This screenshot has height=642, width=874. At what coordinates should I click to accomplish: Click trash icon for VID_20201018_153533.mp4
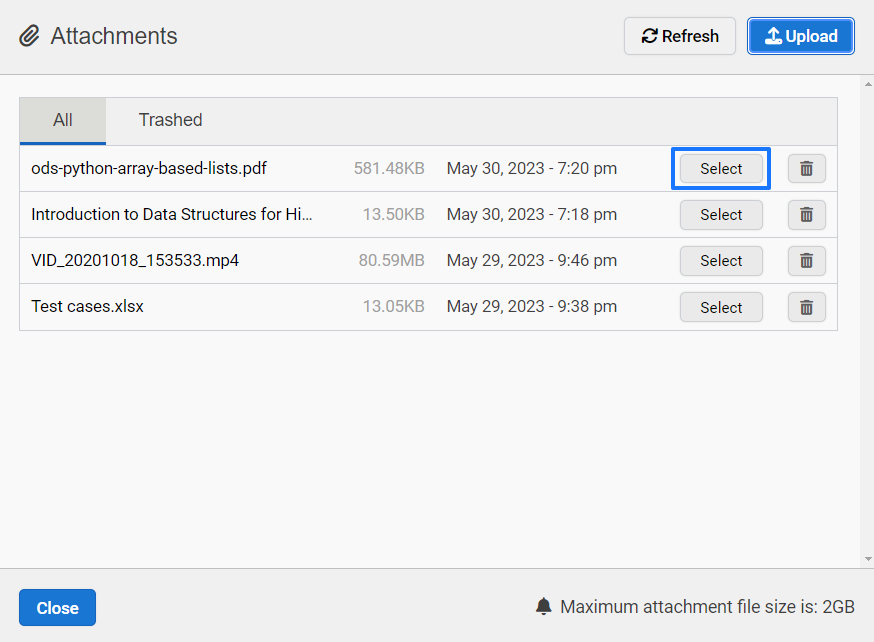click(x=807, y=261)
